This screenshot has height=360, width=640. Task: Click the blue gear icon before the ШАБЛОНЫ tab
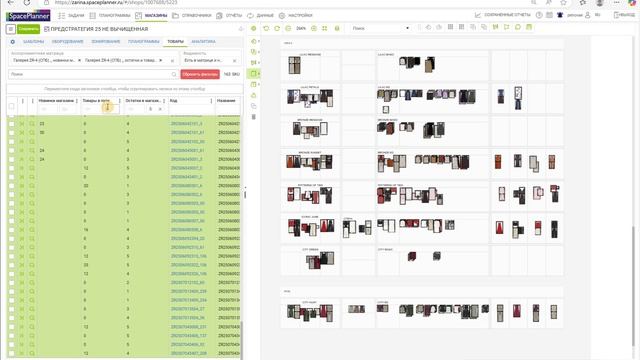point(13,42)
